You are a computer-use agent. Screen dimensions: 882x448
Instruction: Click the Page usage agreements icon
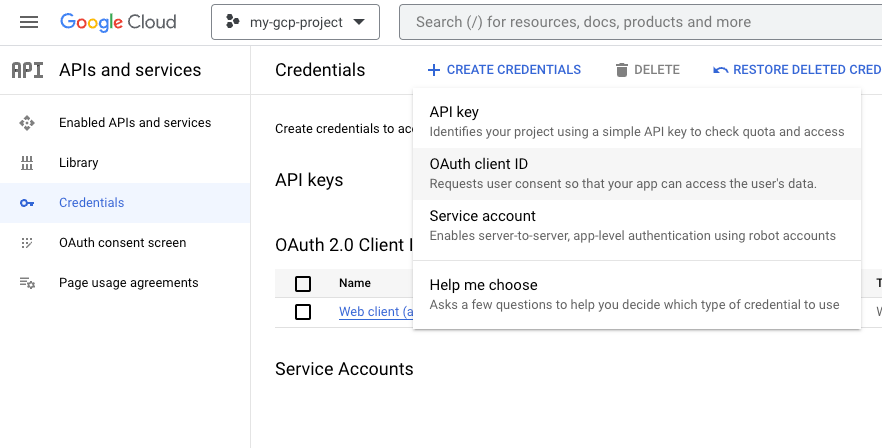[27, 283]
